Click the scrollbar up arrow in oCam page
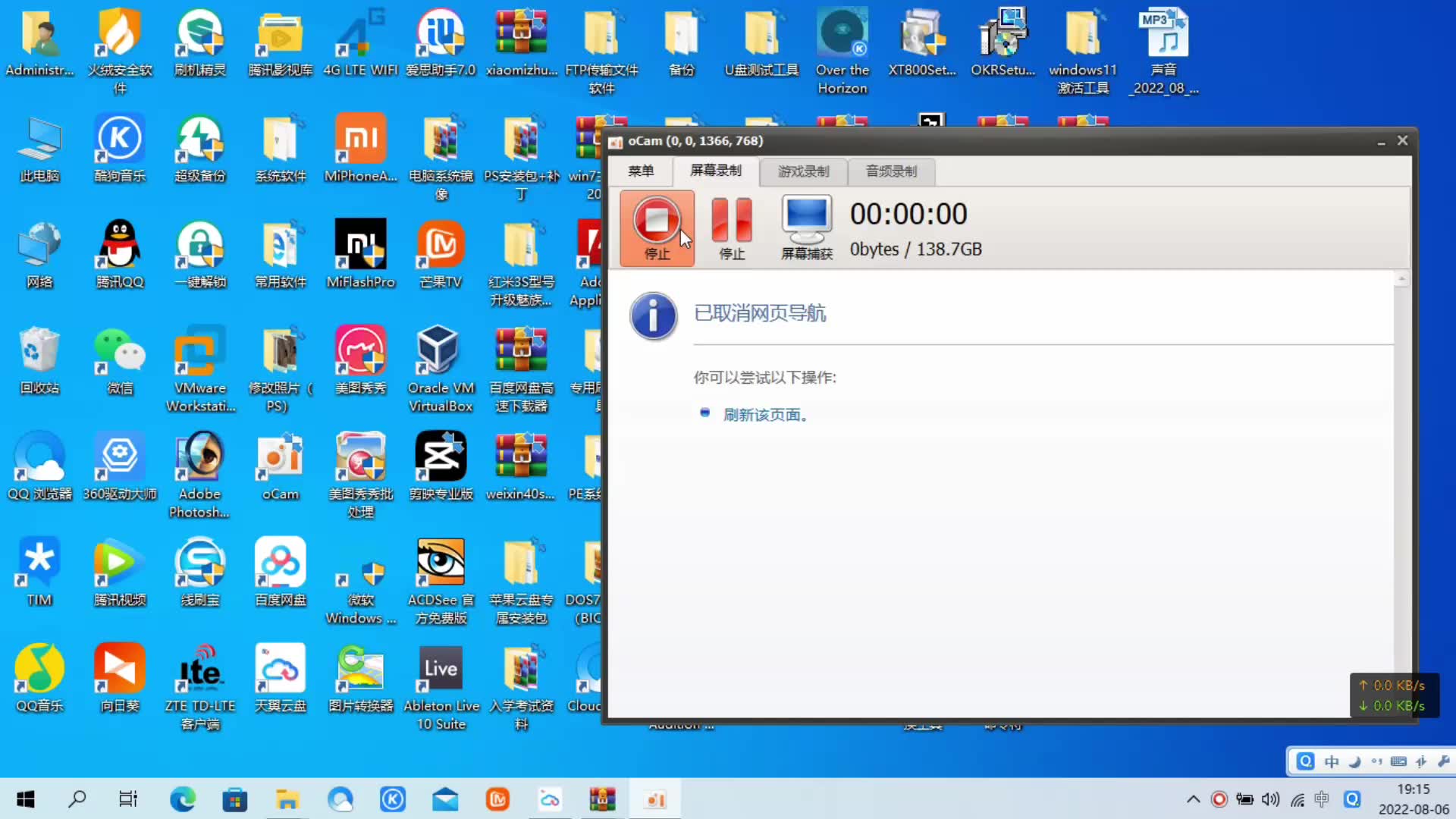 click(1401, 280)
